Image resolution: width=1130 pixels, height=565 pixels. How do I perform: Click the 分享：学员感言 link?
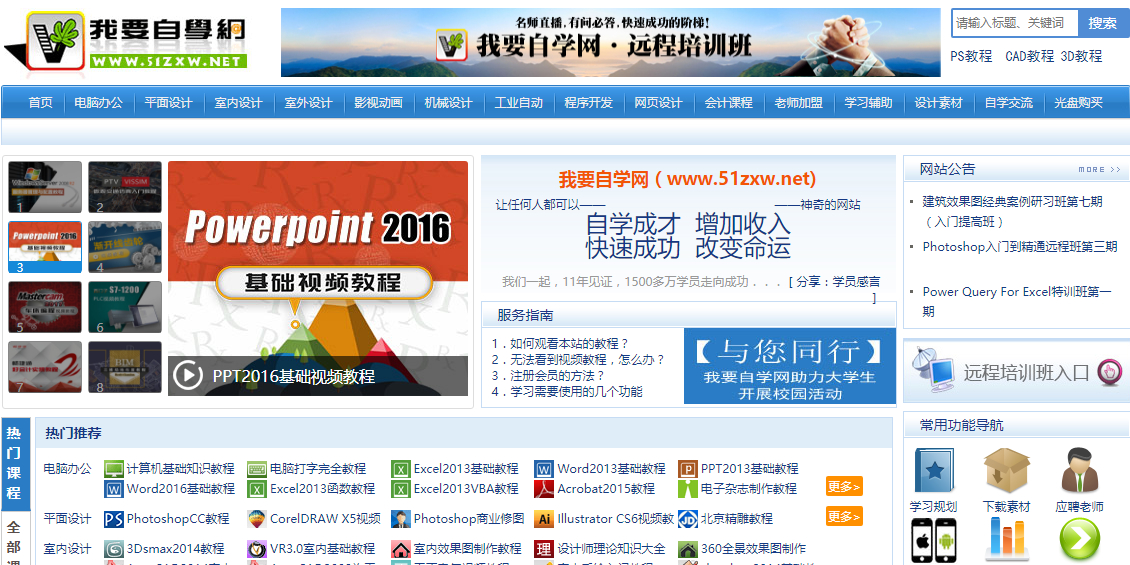point(837,282)
